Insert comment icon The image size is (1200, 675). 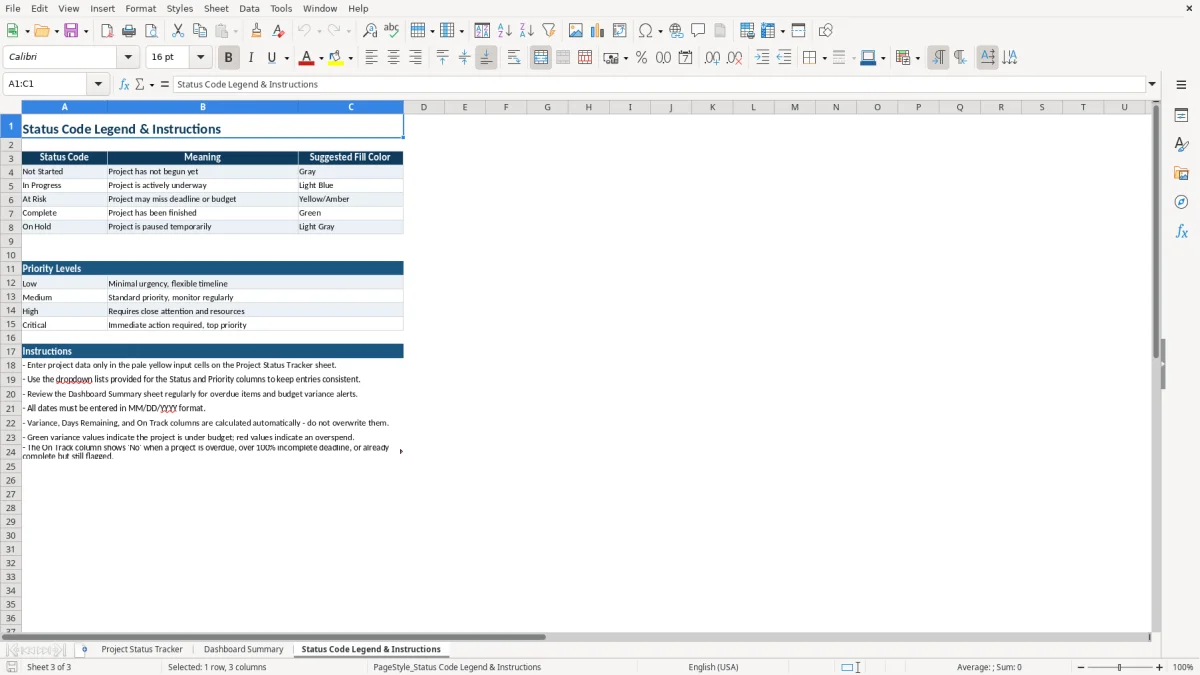pyautogui.click(x=698, y=31)
